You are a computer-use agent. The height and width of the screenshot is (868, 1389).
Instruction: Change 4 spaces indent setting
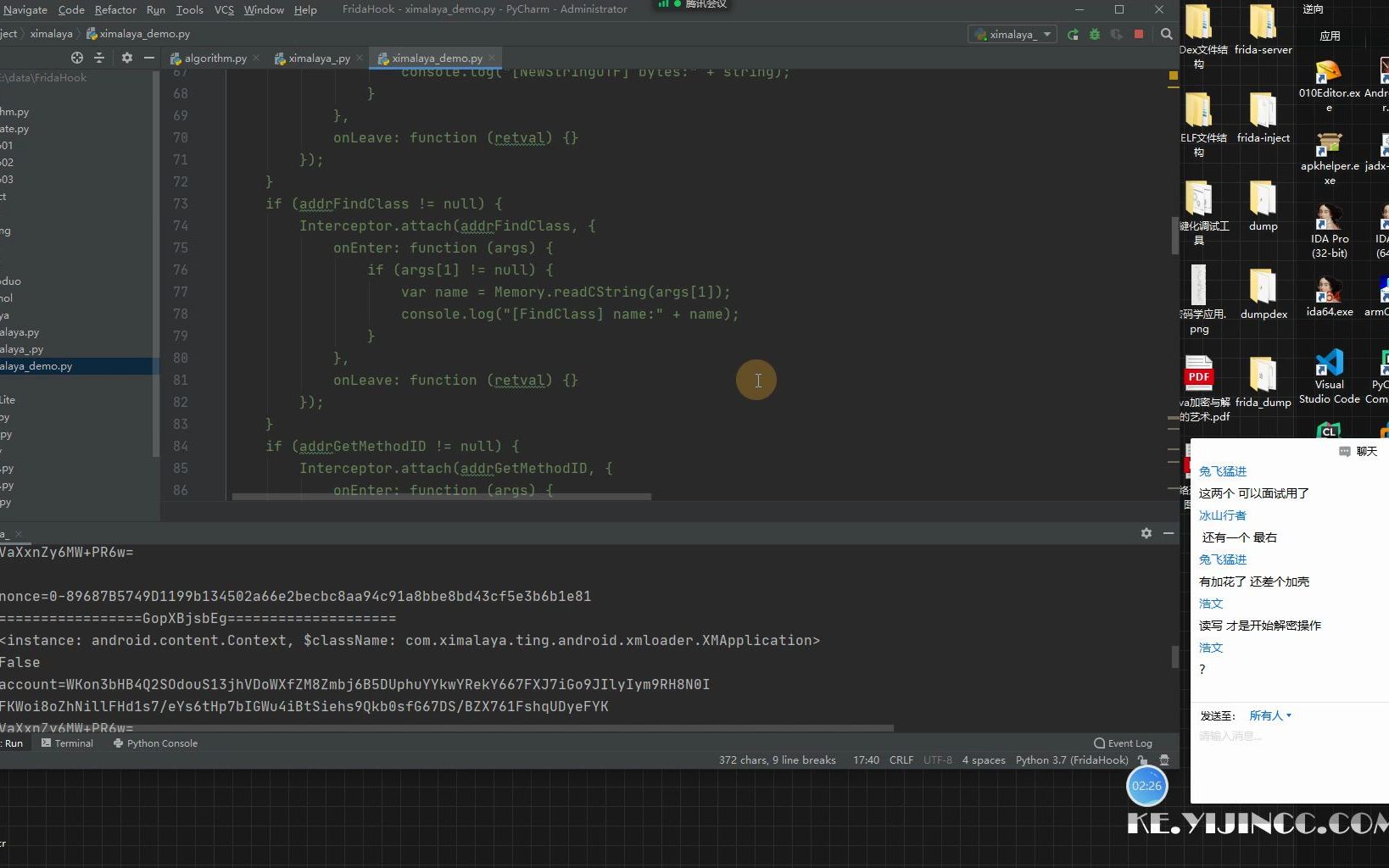click(984, 760)
